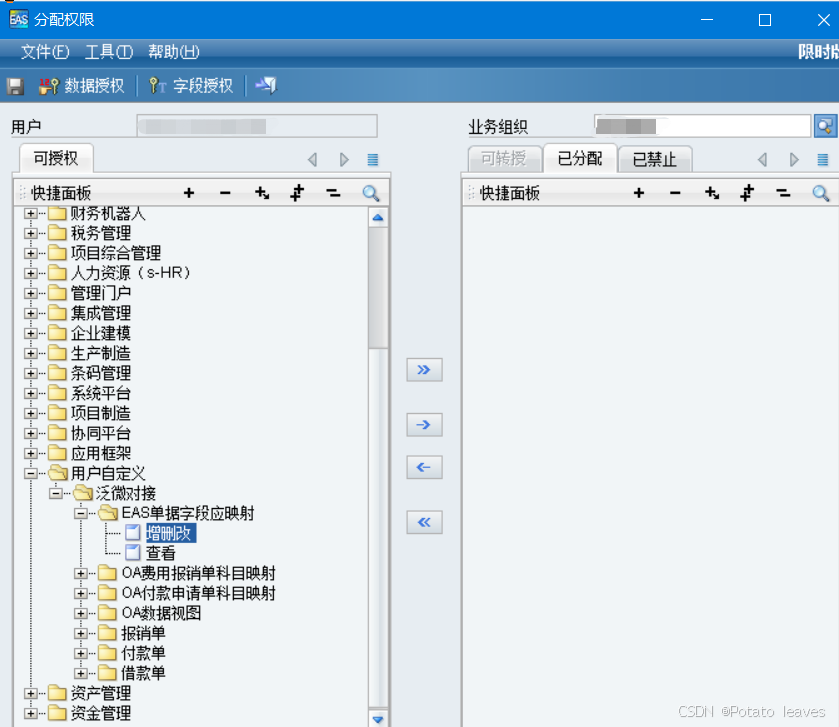Open 字段授权 field authorization
Image resolution: width=839 pixels, height=727 pixels.
tap(191, 86)
